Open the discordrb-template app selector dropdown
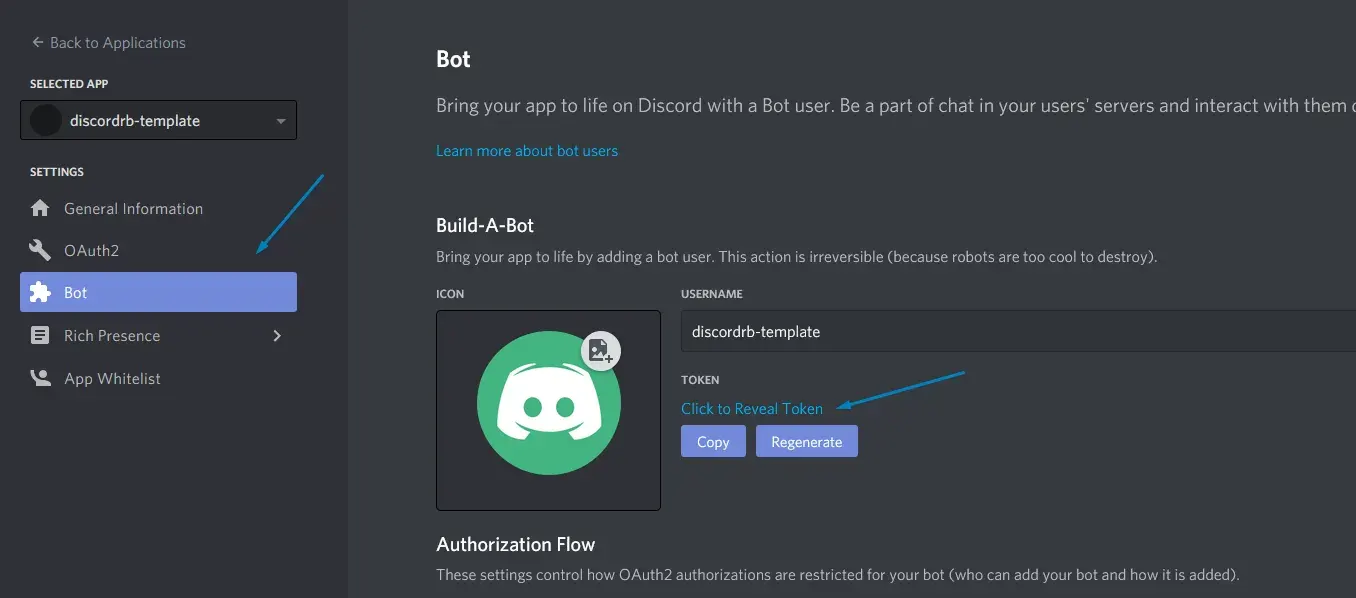This screenshot has height=598, width=1356. (x=158, y=119)
